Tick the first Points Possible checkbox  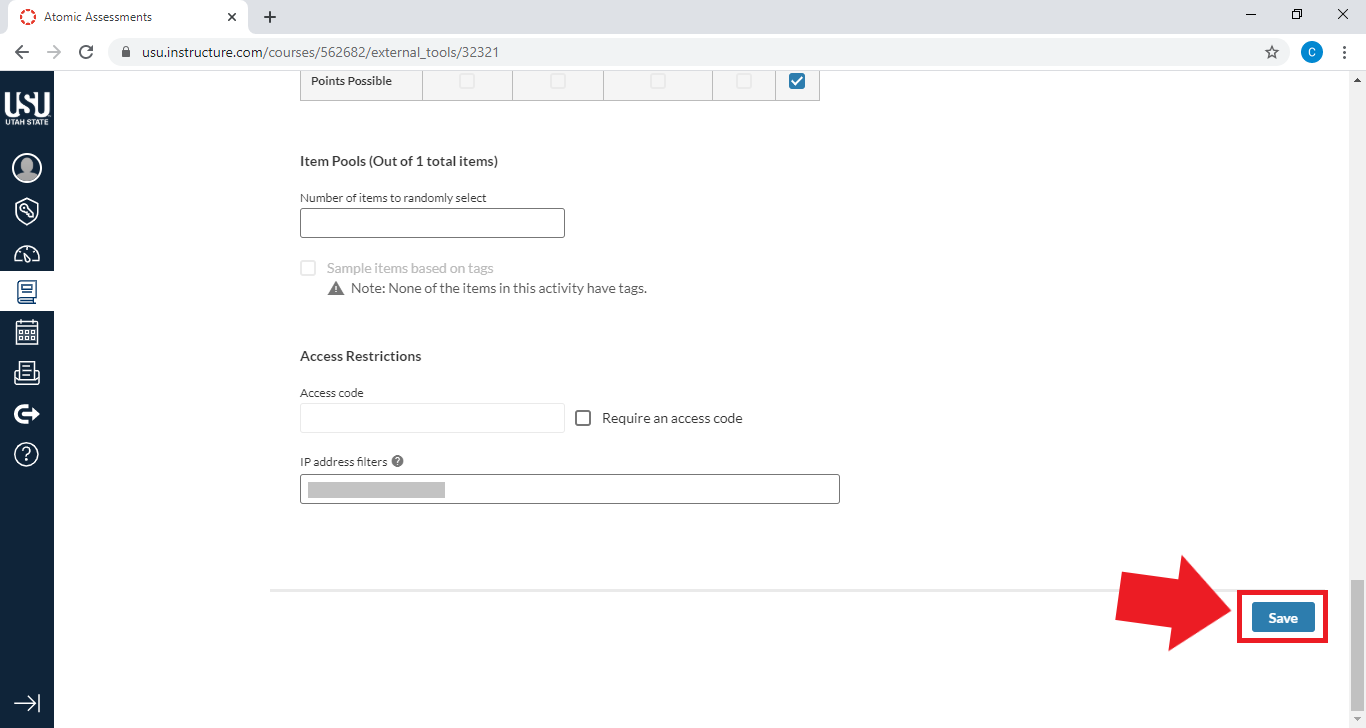coord(467,82)
